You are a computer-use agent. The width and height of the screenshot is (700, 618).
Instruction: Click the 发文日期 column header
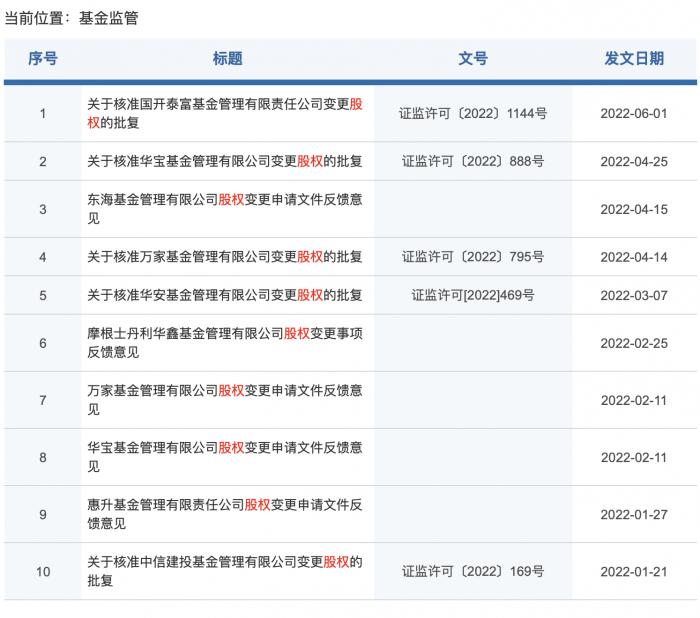click(x=633, y=59)
